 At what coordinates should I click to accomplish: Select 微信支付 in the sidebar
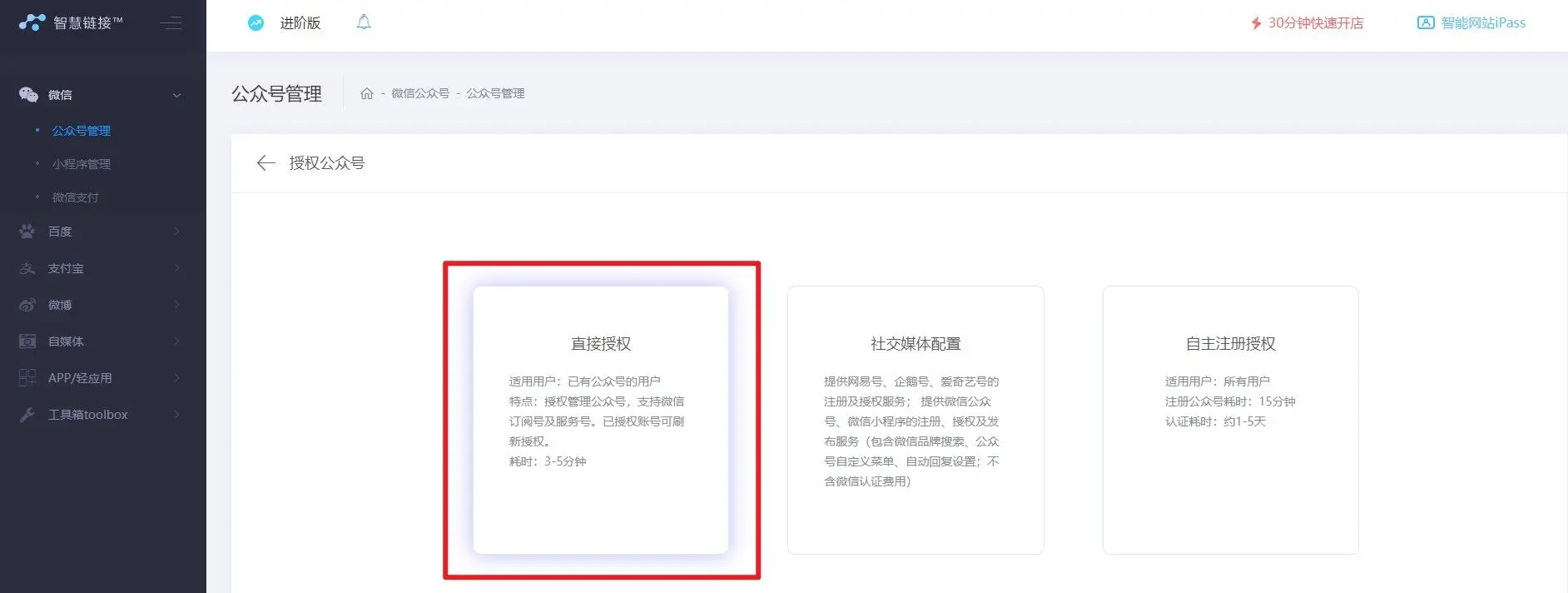point(76,197)
